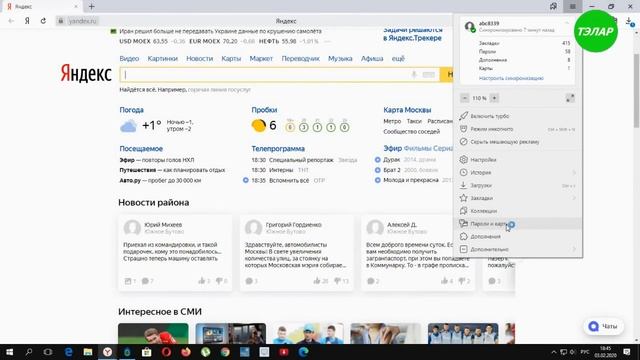Open 'Погода' weather heading
640x360 pixels.
(131, 110)
